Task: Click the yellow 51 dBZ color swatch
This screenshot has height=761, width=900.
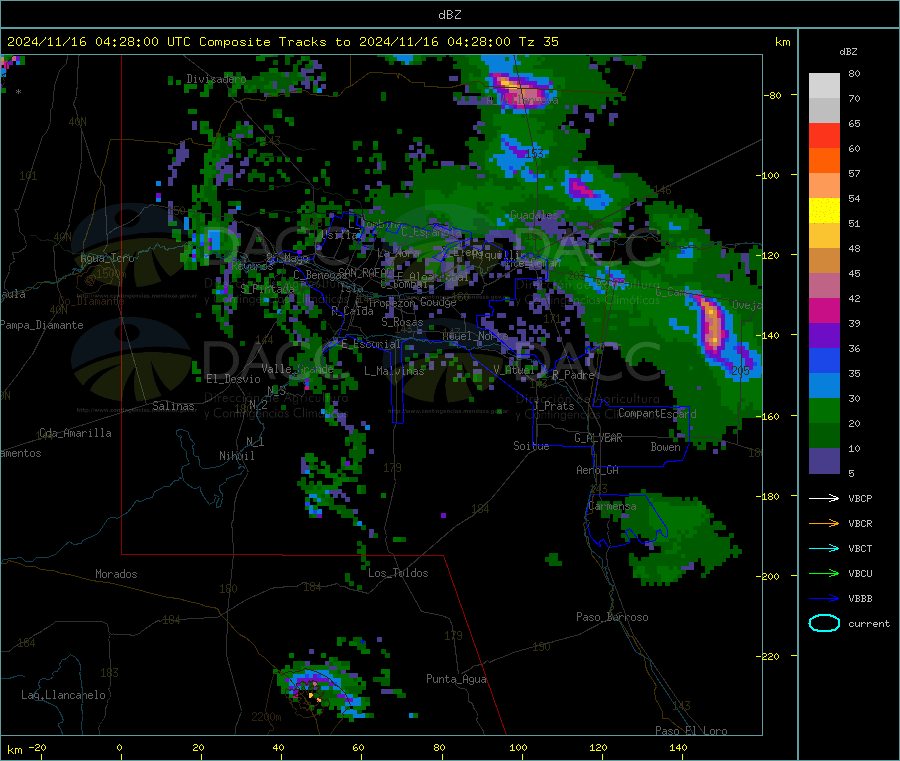Action: [824, 211]
